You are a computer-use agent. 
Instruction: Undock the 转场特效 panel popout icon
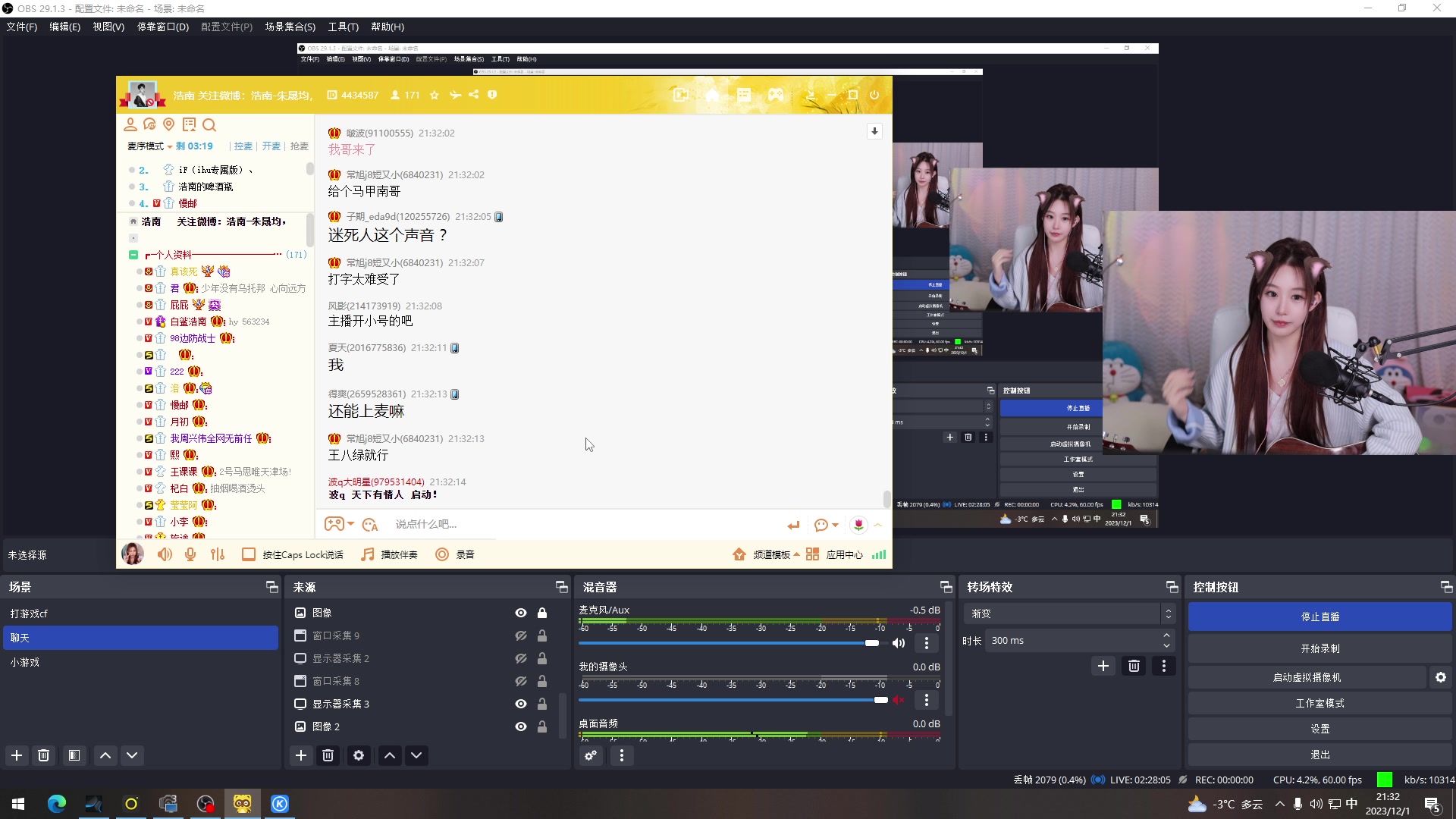pyautogui.click(x=1172, y=587)
